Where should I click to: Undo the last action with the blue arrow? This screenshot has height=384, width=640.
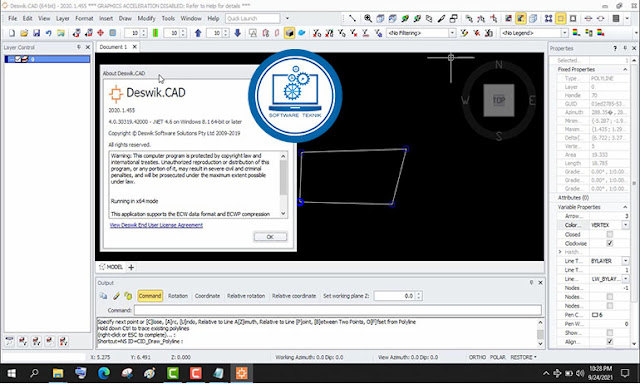49,33
